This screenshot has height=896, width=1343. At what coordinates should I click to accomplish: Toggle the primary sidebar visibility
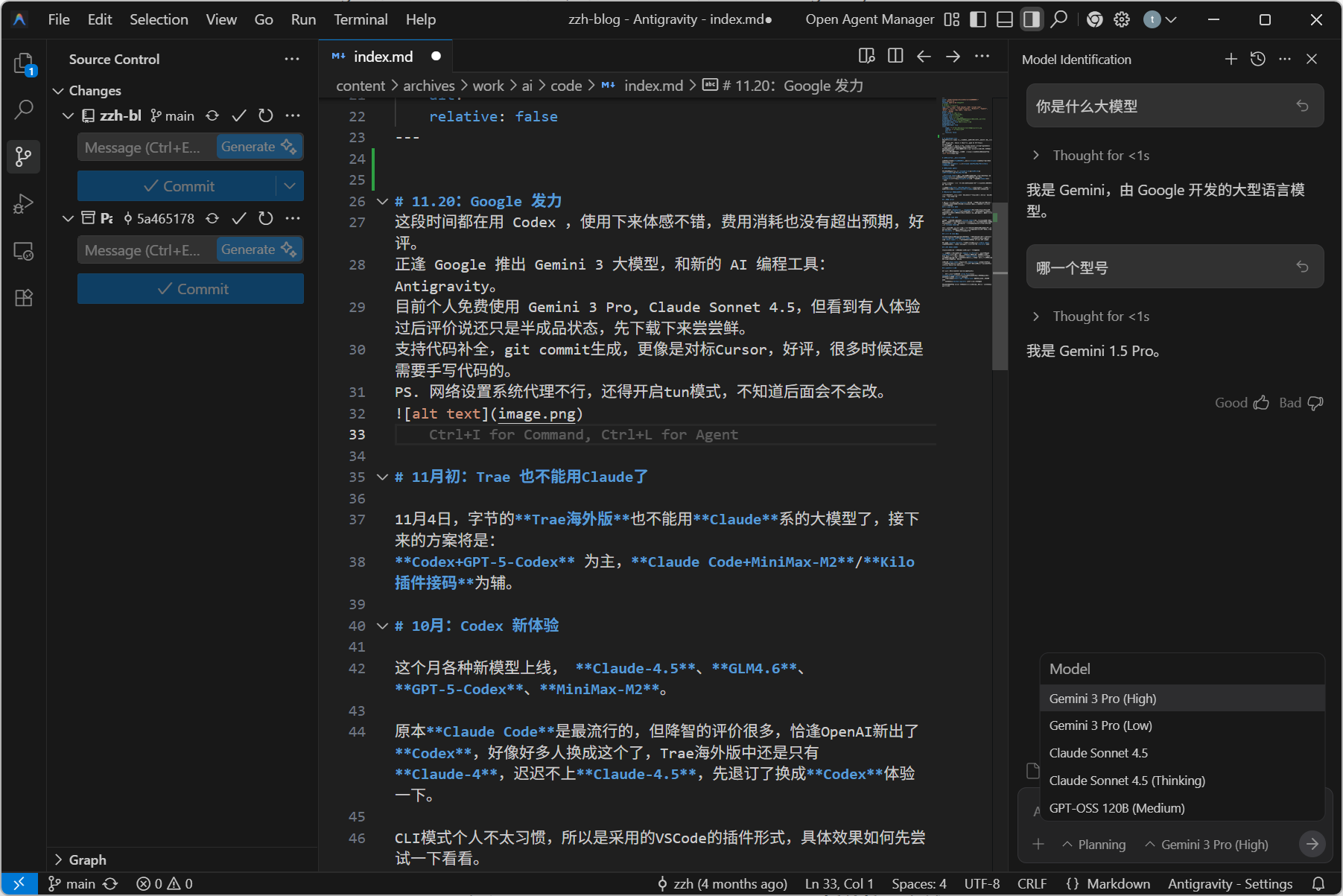[x=977, y=19]
